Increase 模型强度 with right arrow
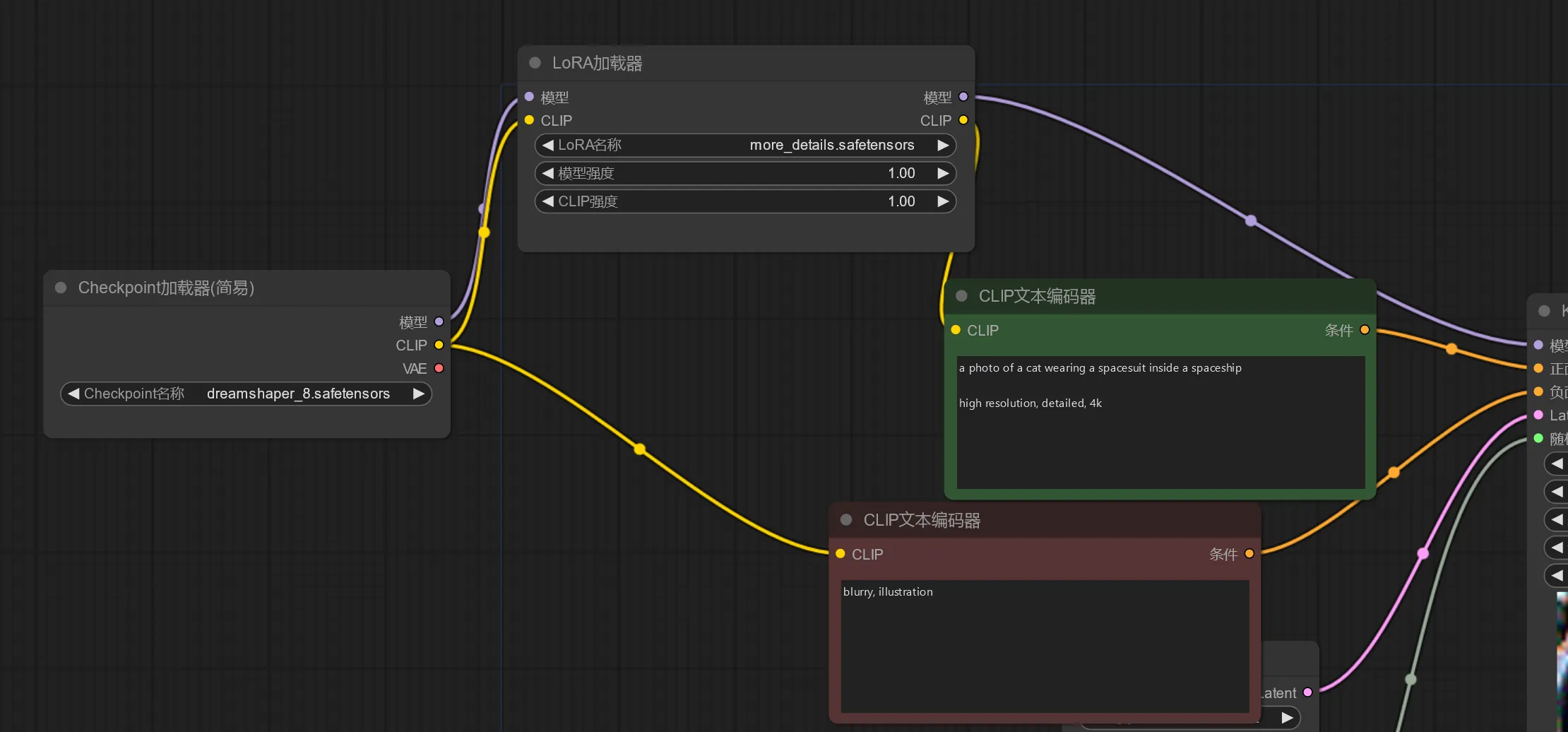The width and height of the screenshot is (1568, 732). point(943,173)
